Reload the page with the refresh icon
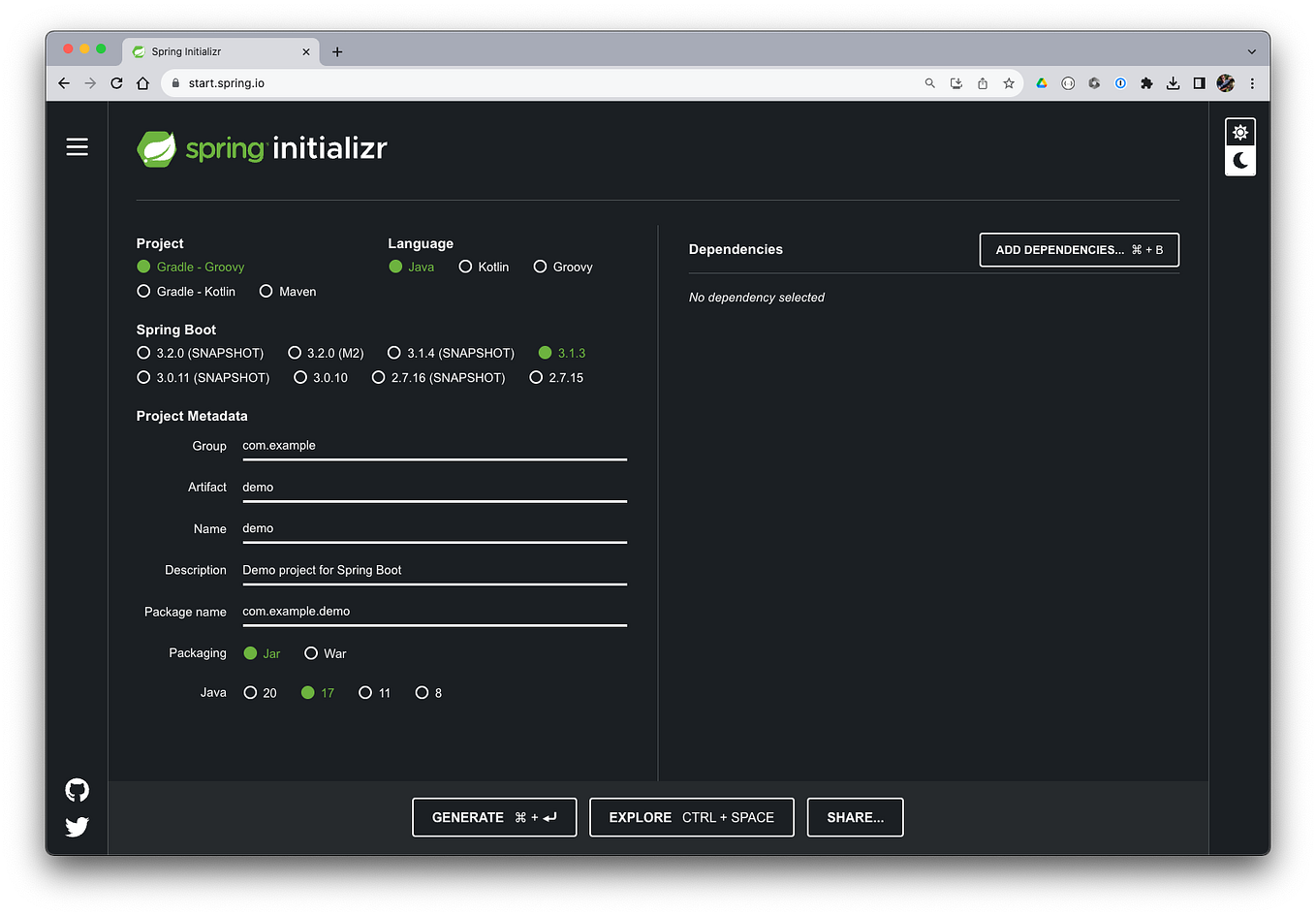This screenshot has width=1316, height=916. point(115,83)
